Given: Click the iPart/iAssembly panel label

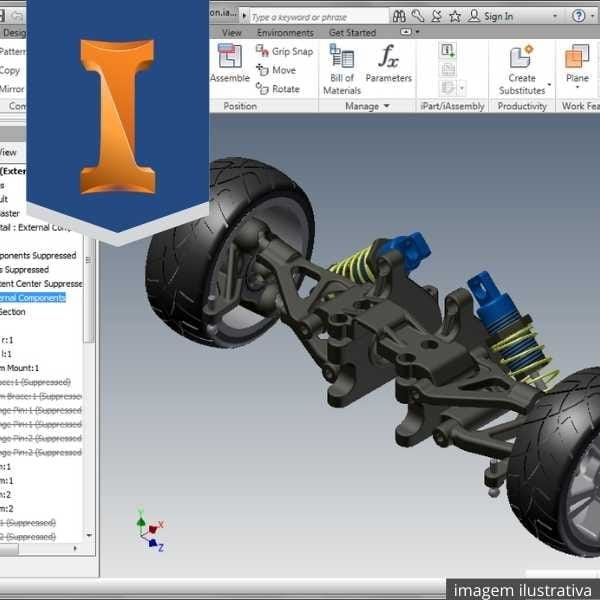Looking at the screenshot, I should [452, 106].
